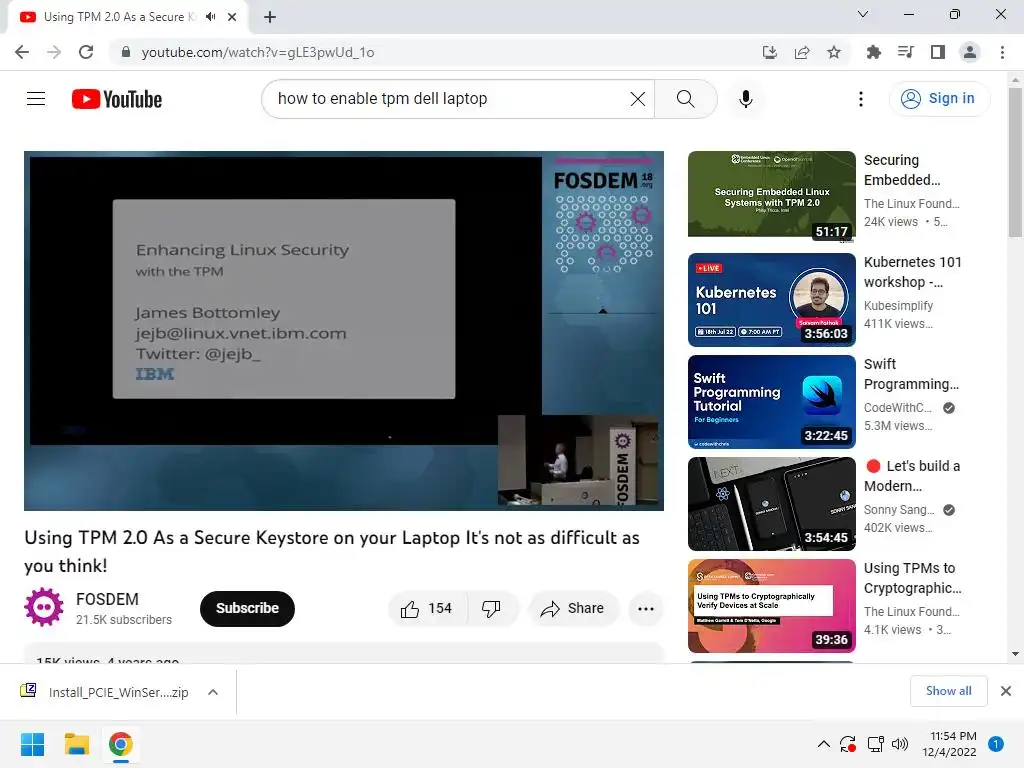Open tab search dropdown chevron
The height and width of the screenshot is (768, 1024).
[863, 14]
